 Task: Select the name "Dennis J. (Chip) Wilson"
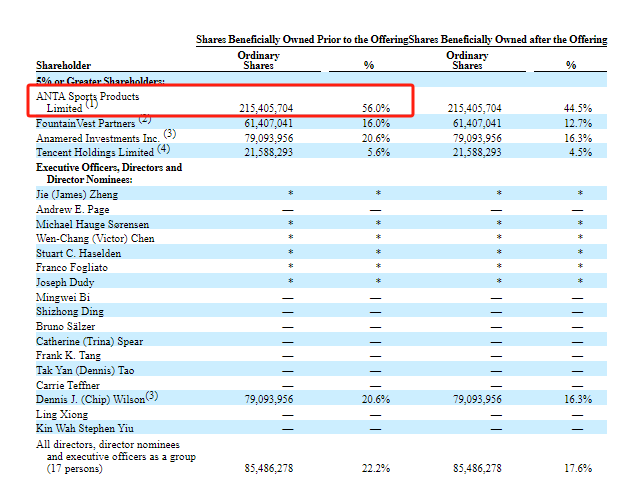[x=90, y=400]
